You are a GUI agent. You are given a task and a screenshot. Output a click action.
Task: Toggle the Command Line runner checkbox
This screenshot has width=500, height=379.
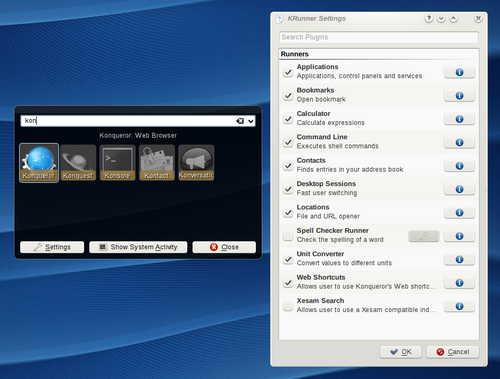pyautogui.click(x=288, y=142)
